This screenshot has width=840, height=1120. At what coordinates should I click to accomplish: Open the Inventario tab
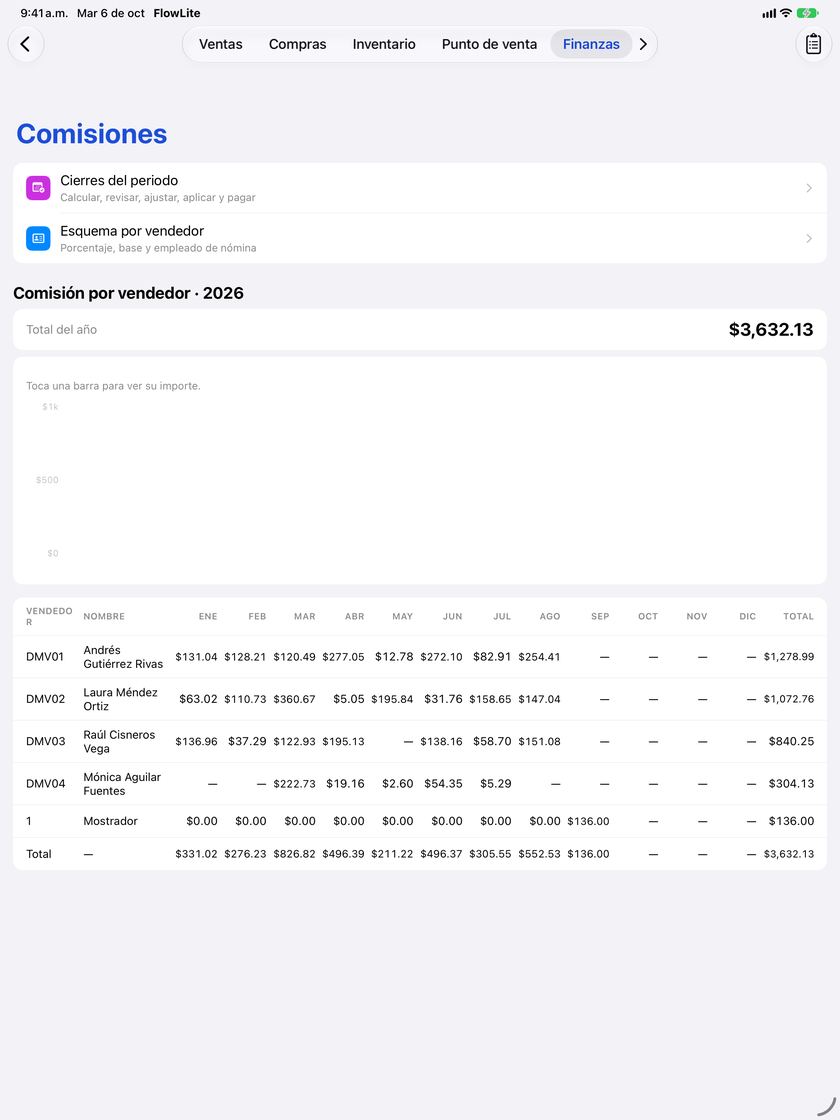384,44
